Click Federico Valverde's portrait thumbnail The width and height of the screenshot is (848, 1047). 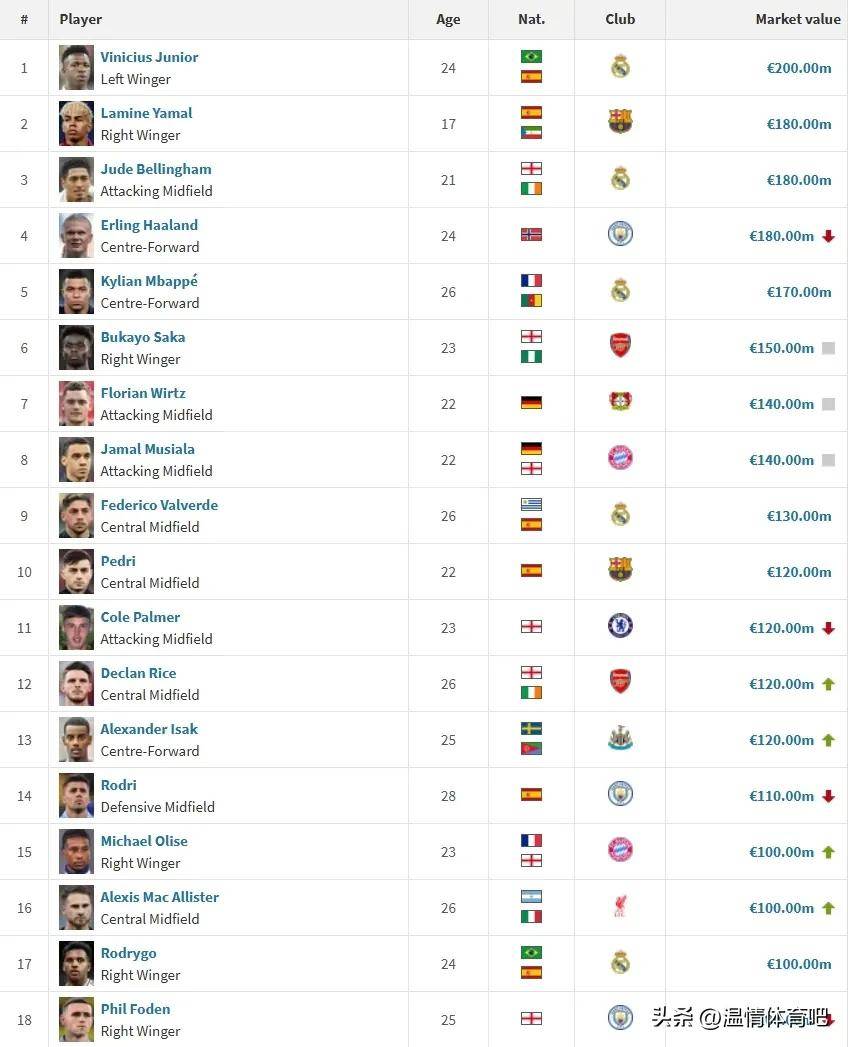76,515
